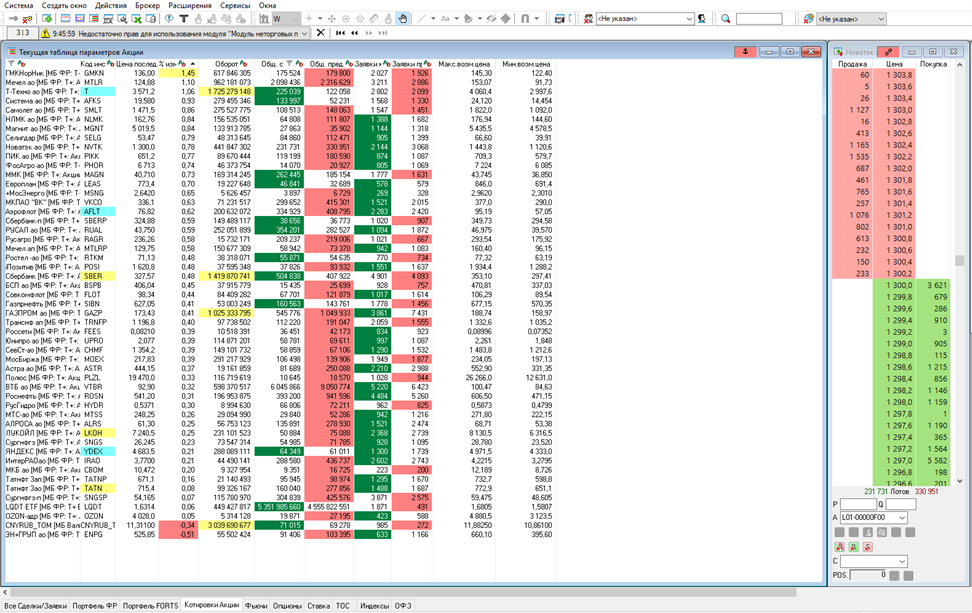Expand the magnet tool dropdown arrow
This screenshot has width=972, height=613.
[x=536, y=19]
